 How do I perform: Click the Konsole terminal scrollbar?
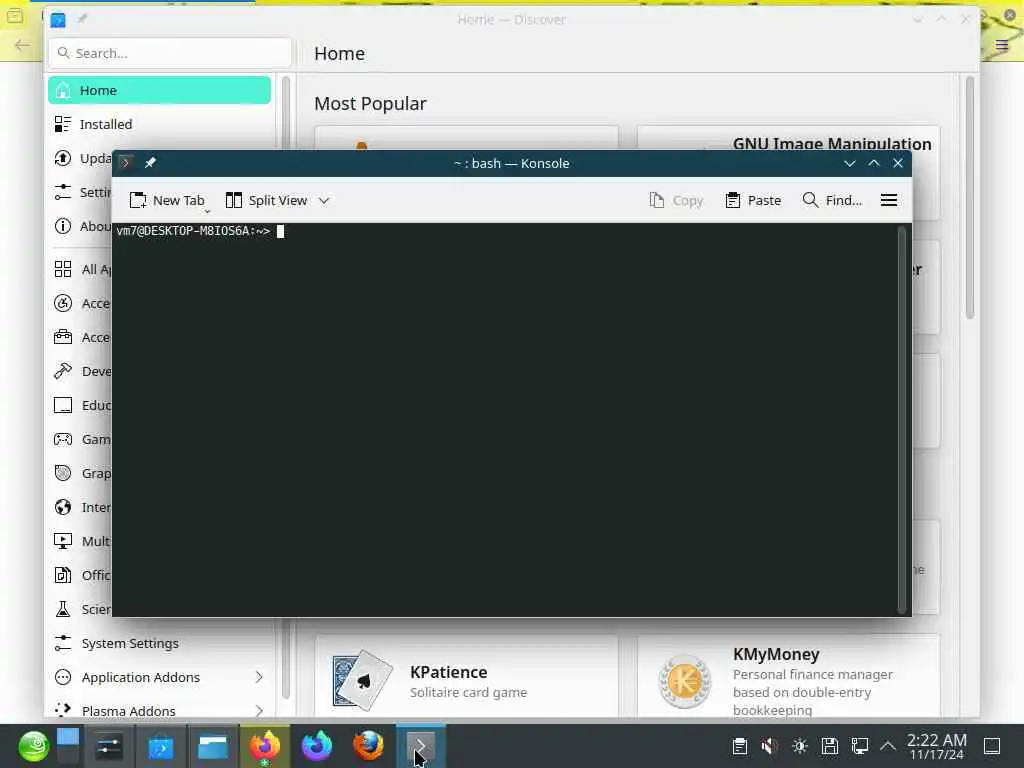(x=902, y=419)
